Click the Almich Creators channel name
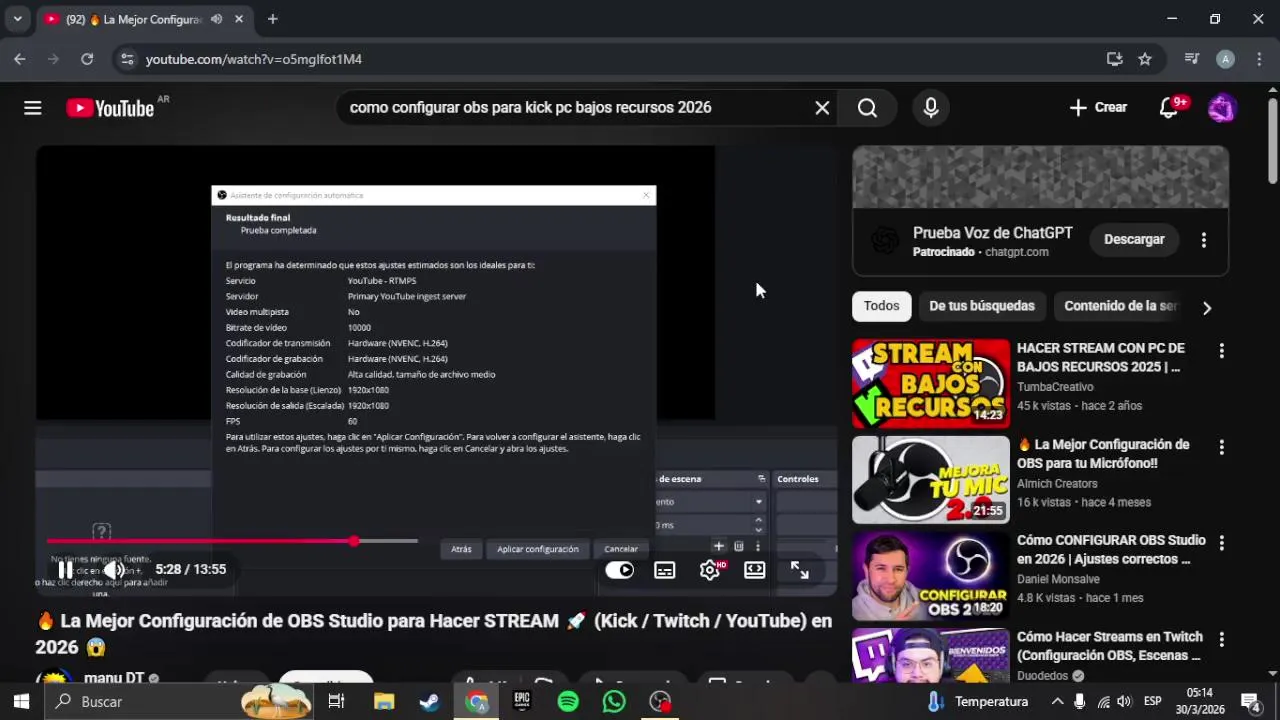Image resolution: width=1280 pixels, height=720 pixels. click(1057, 484)
